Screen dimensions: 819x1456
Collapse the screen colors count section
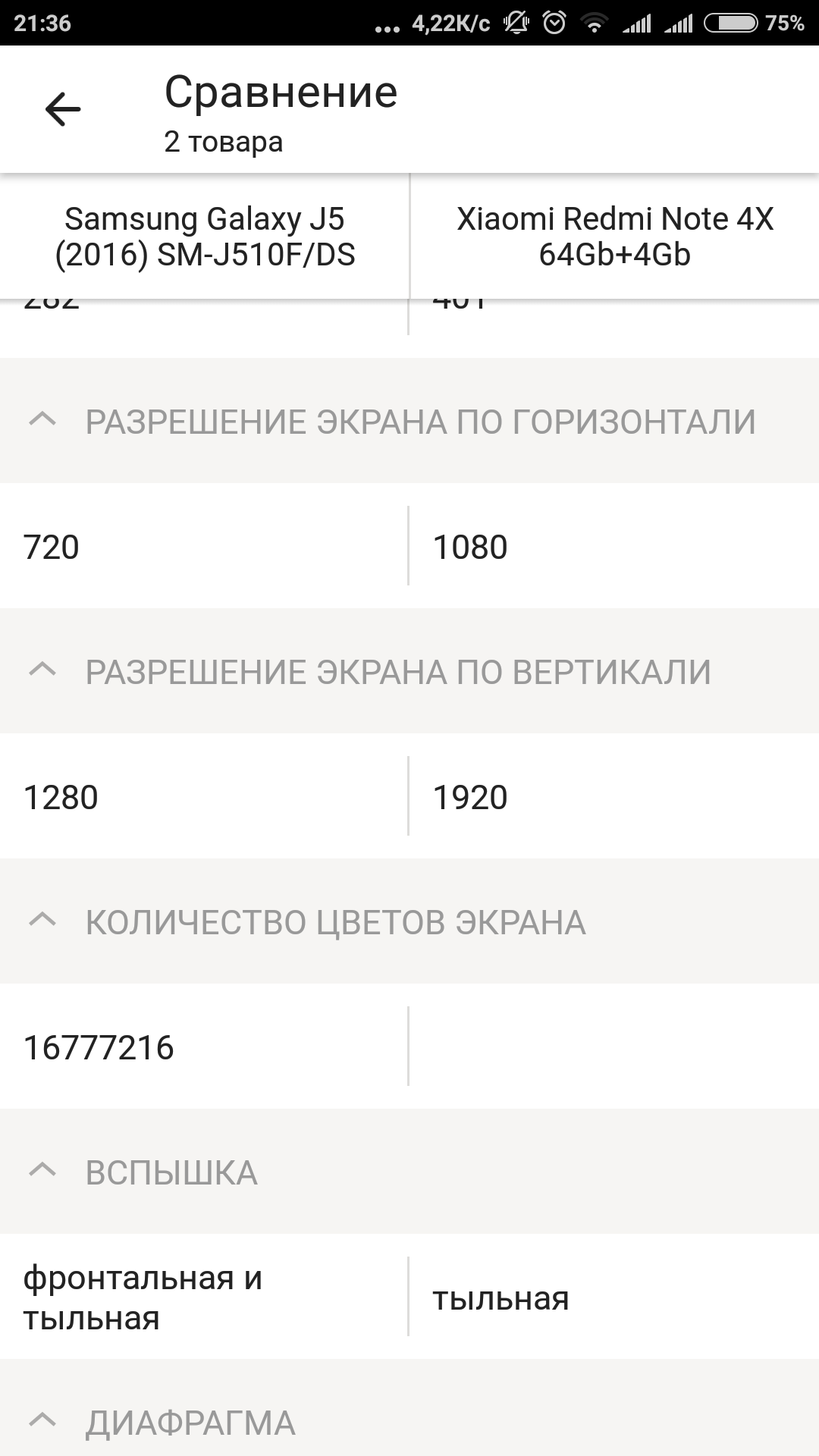42,921
